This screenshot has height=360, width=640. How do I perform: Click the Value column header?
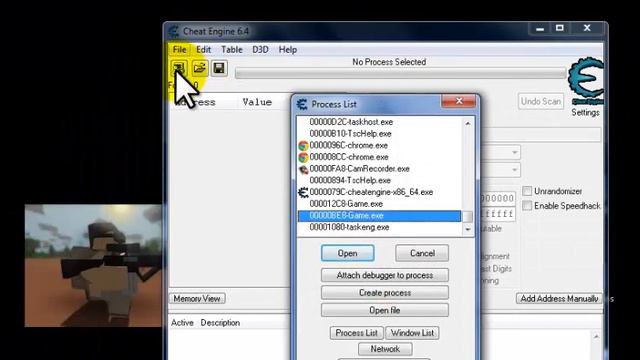point(257,102)
